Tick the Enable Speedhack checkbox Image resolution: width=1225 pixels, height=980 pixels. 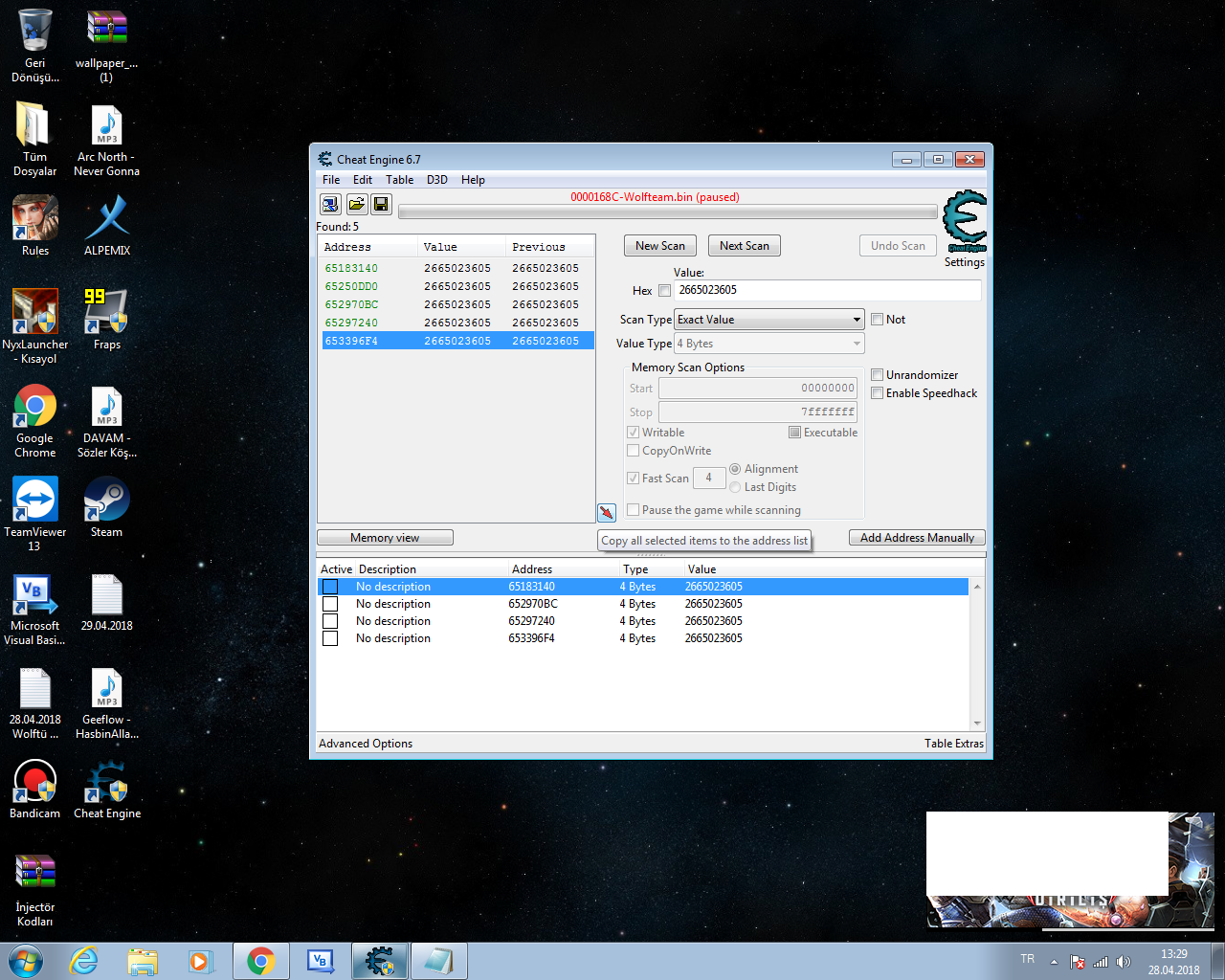(x=877, y=393)
